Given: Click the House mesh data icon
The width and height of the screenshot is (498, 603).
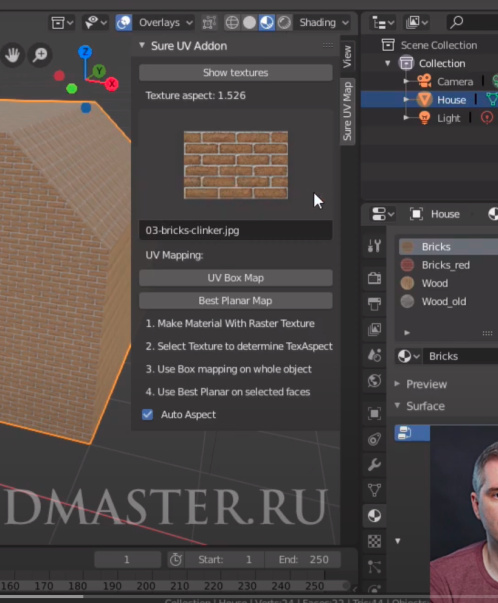Looking at the screenshot, I should click(492, 100).
